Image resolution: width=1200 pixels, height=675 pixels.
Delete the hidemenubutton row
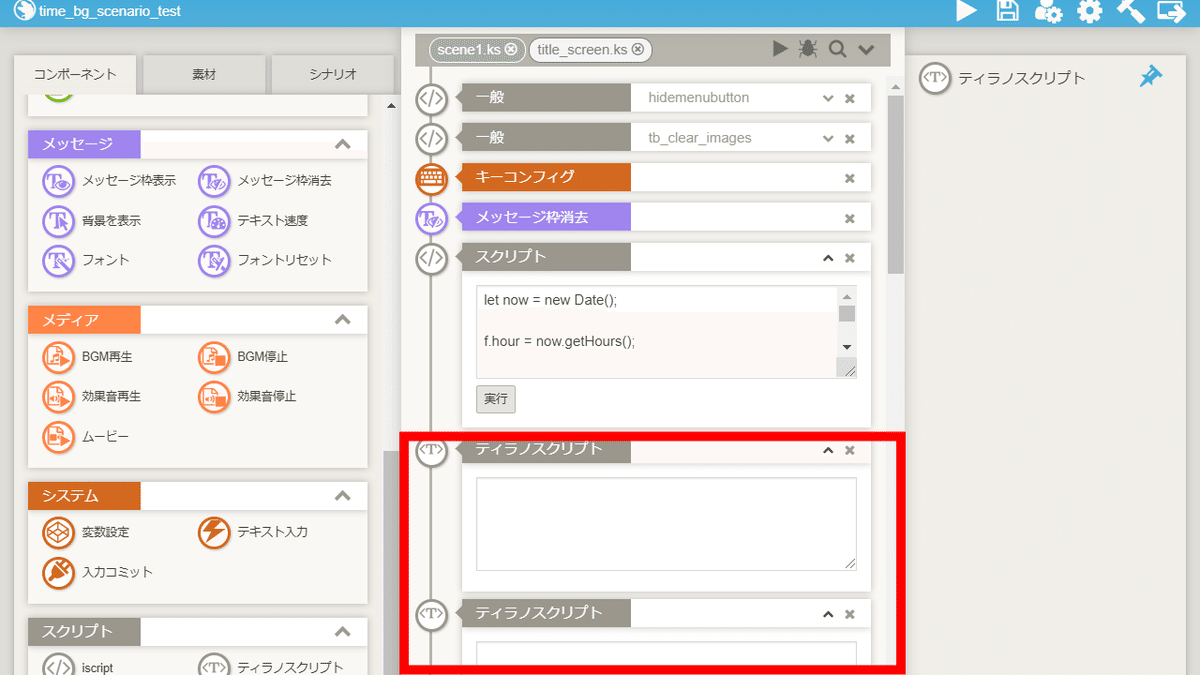point(850,98)
